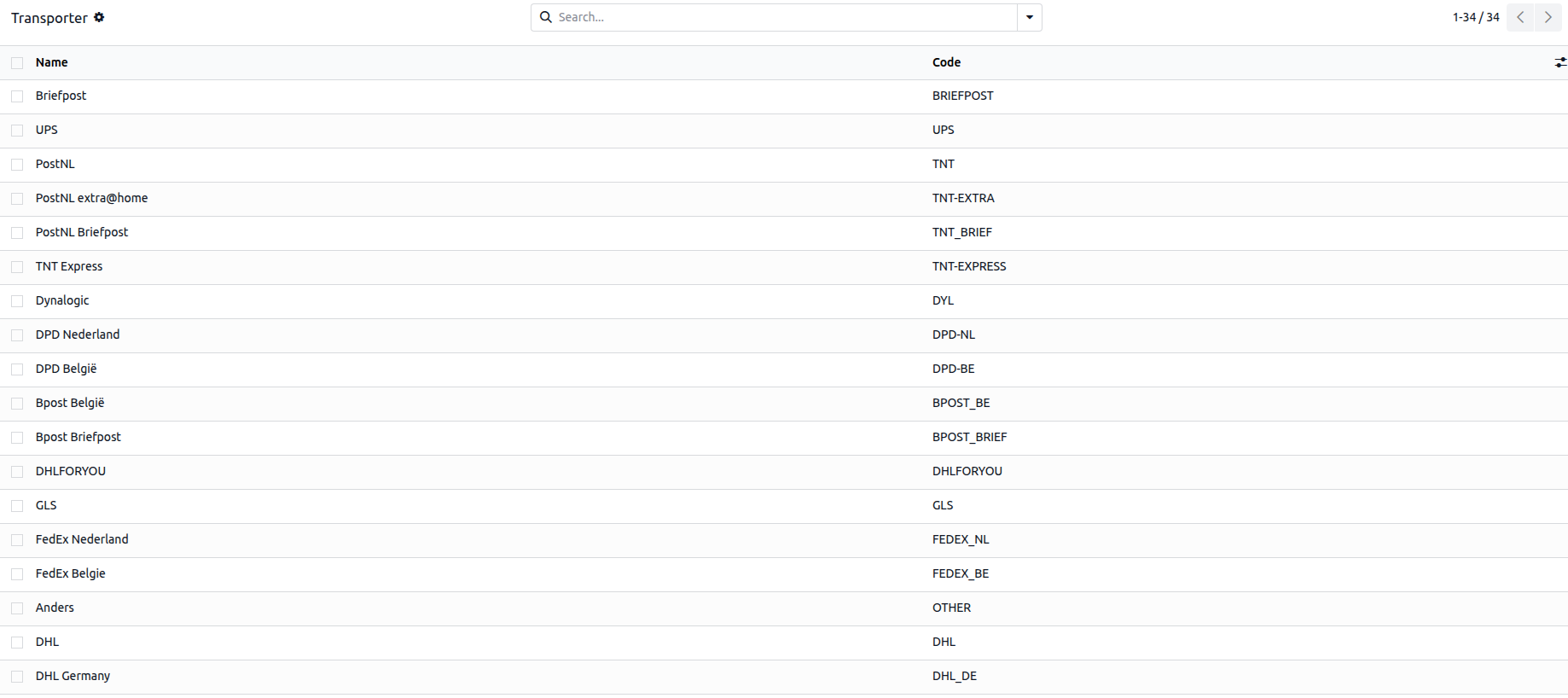Open the Bpost België name
Viewport: 1568px width, 698px height.
click(70, 403)
